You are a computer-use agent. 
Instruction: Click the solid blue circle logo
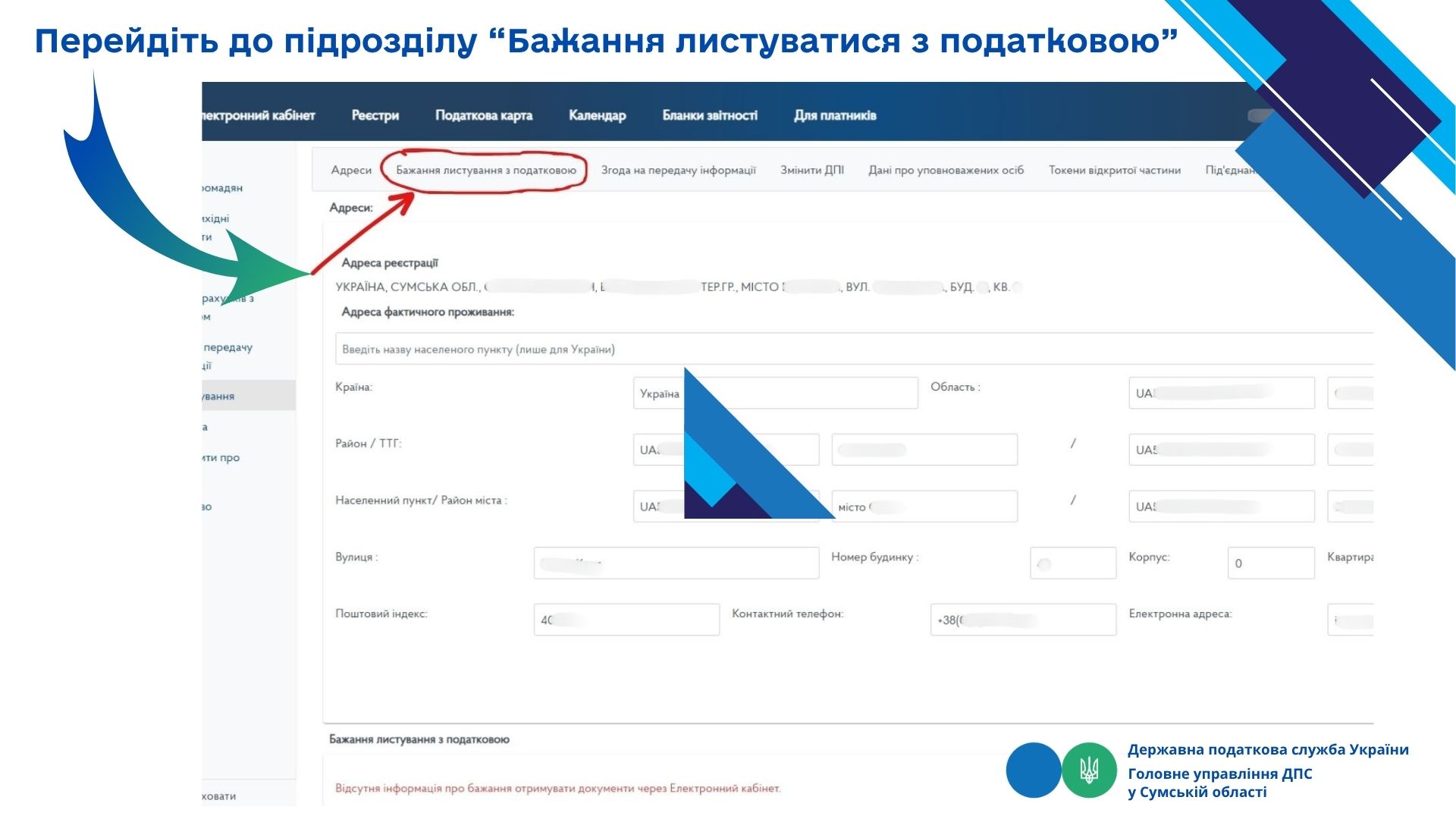click(x=1033, y=770)
